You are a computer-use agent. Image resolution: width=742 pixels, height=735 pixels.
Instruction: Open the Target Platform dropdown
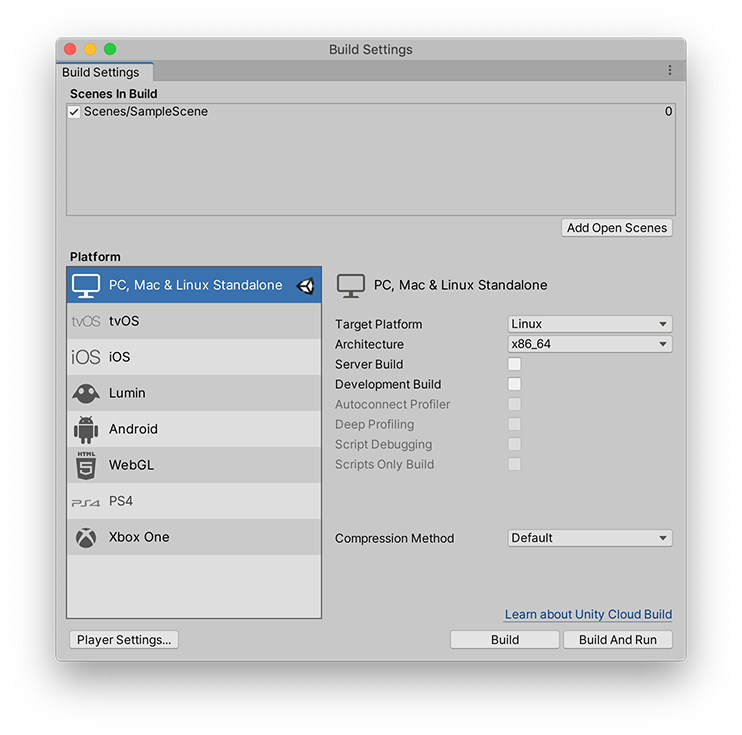point(590,324)
